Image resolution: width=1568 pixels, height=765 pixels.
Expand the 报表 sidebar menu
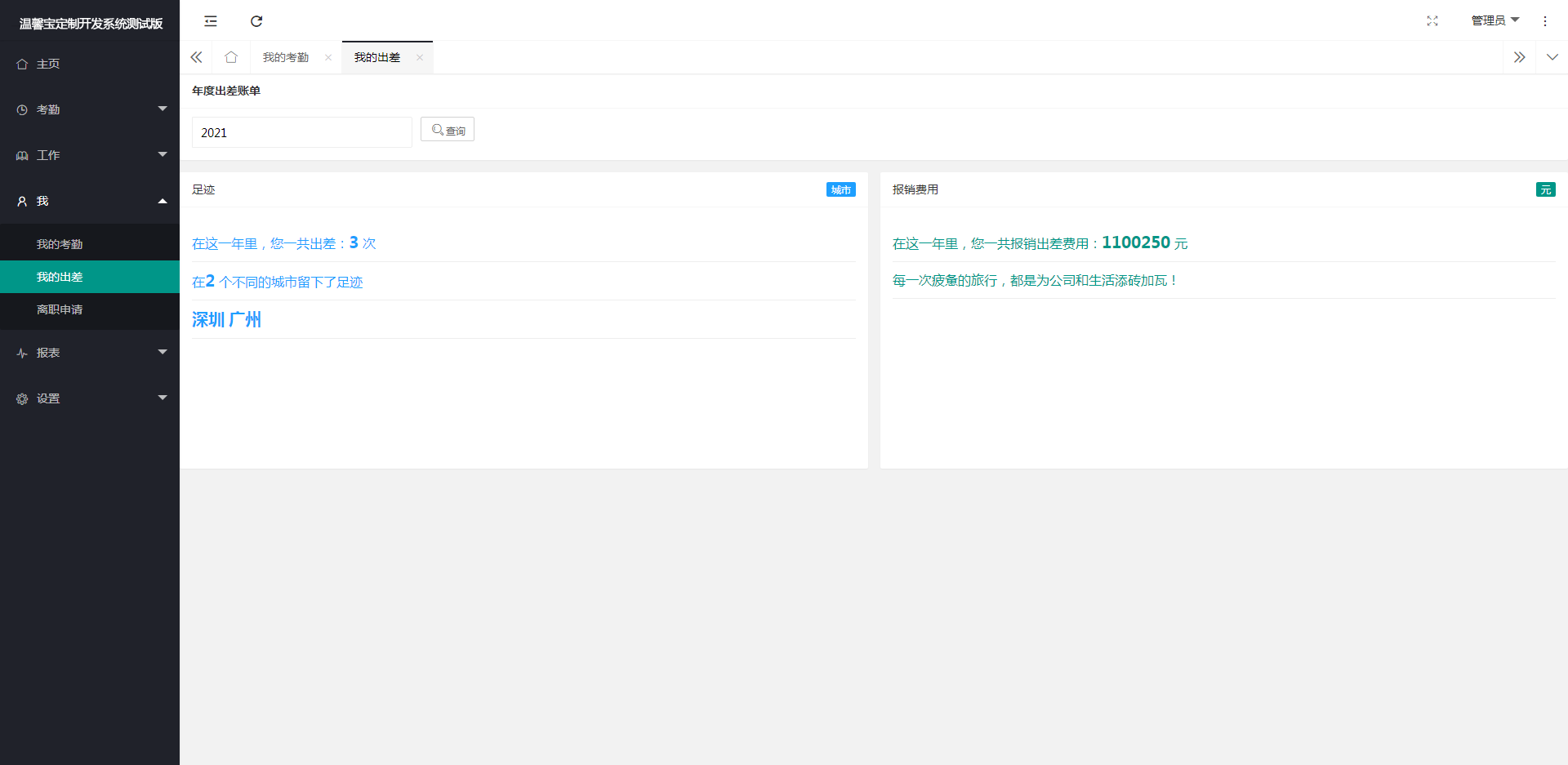pyautogui.click(x=90, y=353)
